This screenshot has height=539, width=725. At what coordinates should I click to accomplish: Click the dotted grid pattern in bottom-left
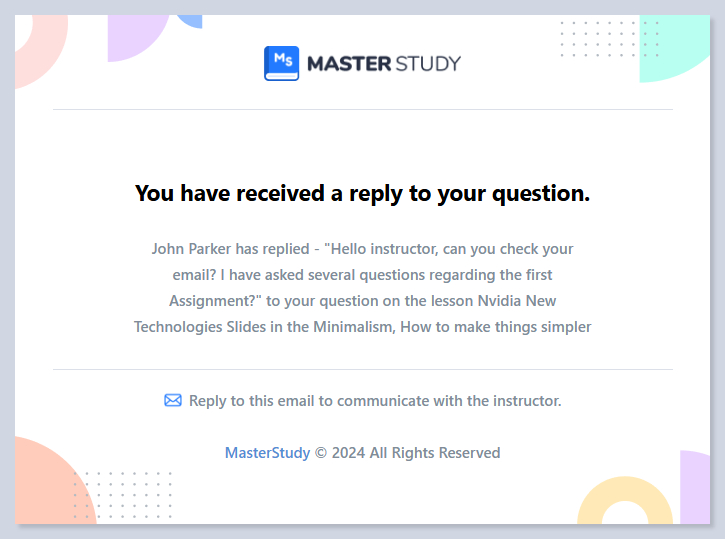pyautogui.click(x=122, y=494)
